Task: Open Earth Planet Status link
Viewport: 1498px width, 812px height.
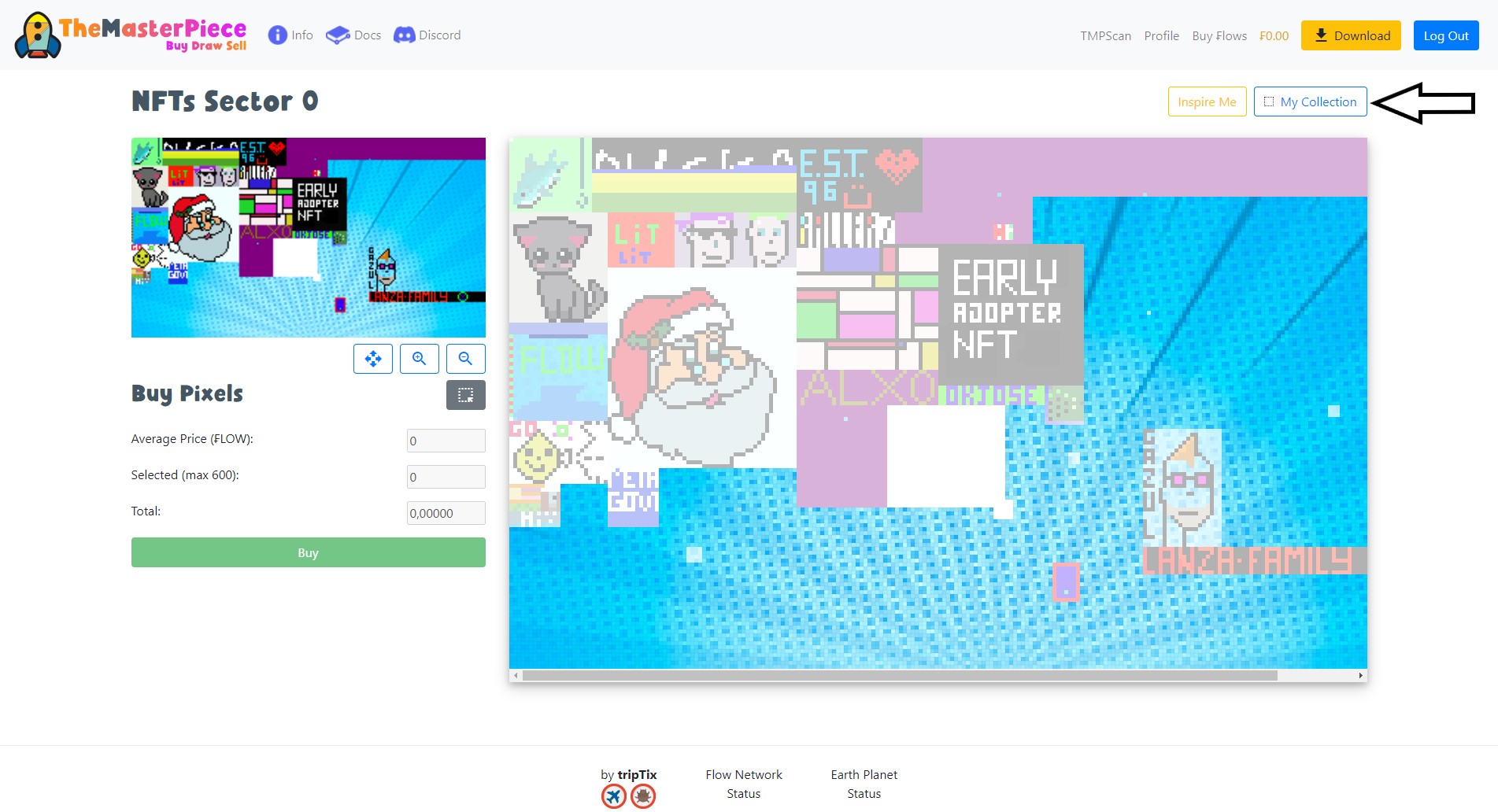Action: coord(864,784)
